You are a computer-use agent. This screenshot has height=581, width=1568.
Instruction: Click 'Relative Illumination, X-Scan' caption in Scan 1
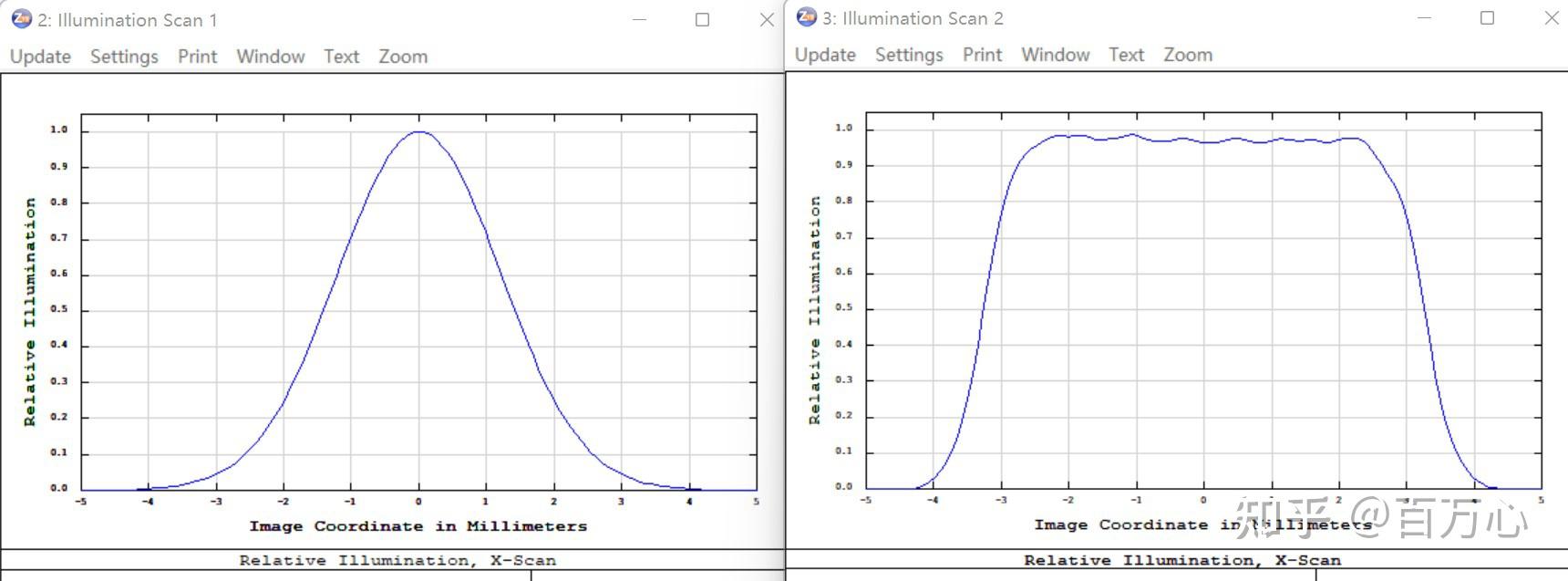[397, 560]
